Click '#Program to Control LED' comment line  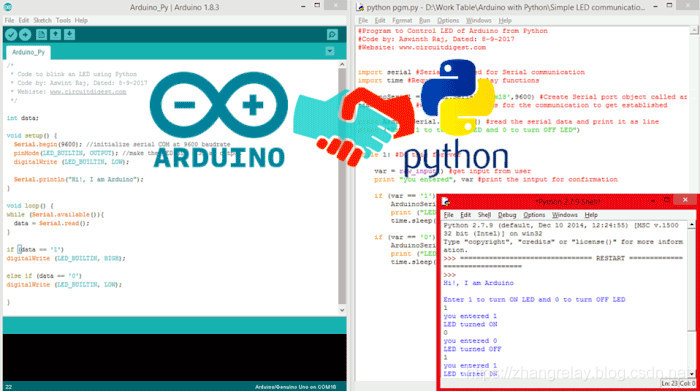click(x=452, y=30)
